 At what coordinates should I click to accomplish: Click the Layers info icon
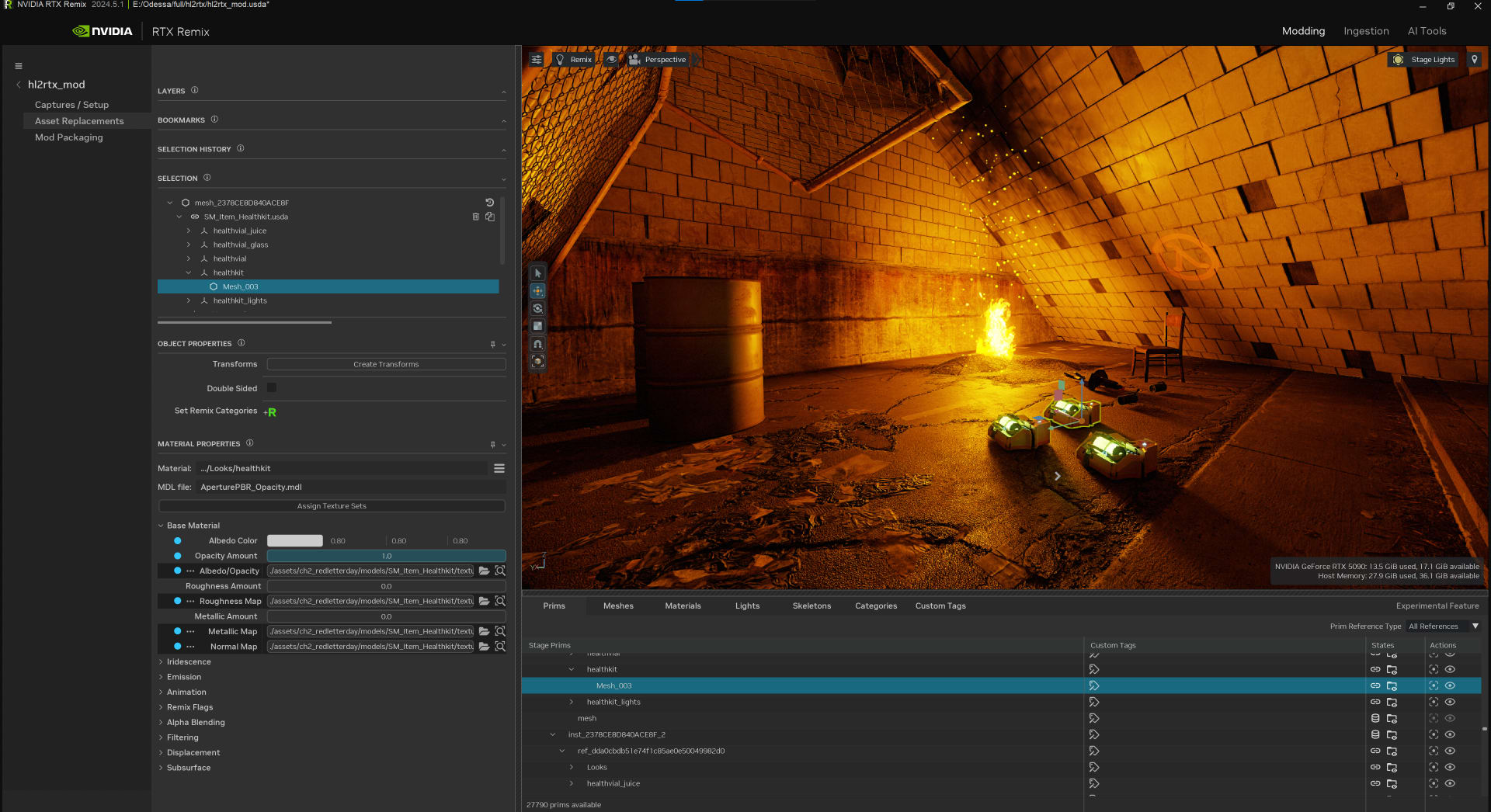click(195, 90)
